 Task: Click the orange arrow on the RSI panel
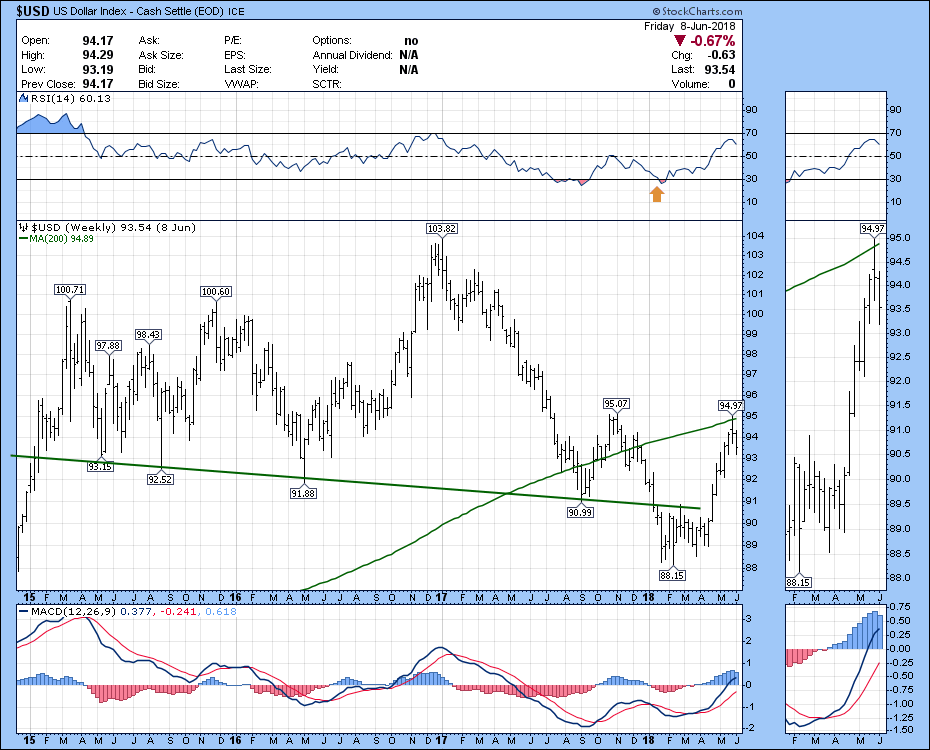tap(656, 194)
